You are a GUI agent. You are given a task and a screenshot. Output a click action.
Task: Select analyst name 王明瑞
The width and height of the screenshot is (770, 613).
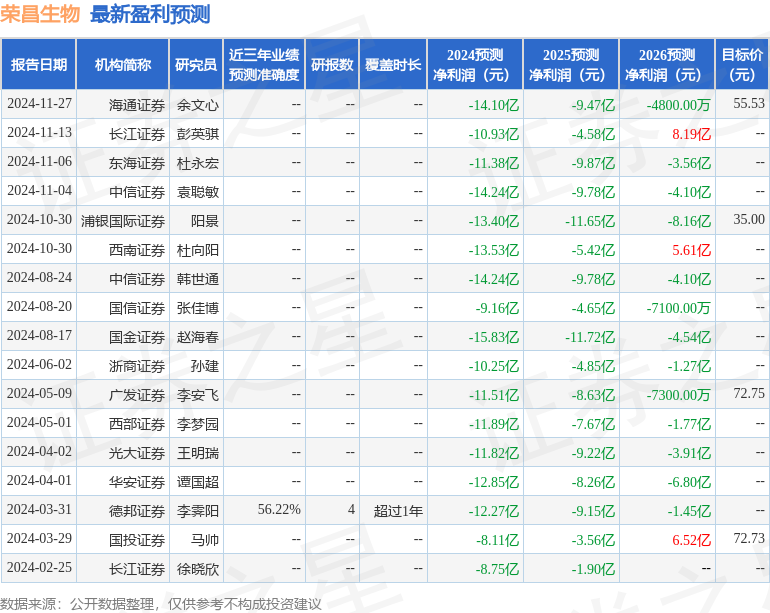tap(197, 452)
